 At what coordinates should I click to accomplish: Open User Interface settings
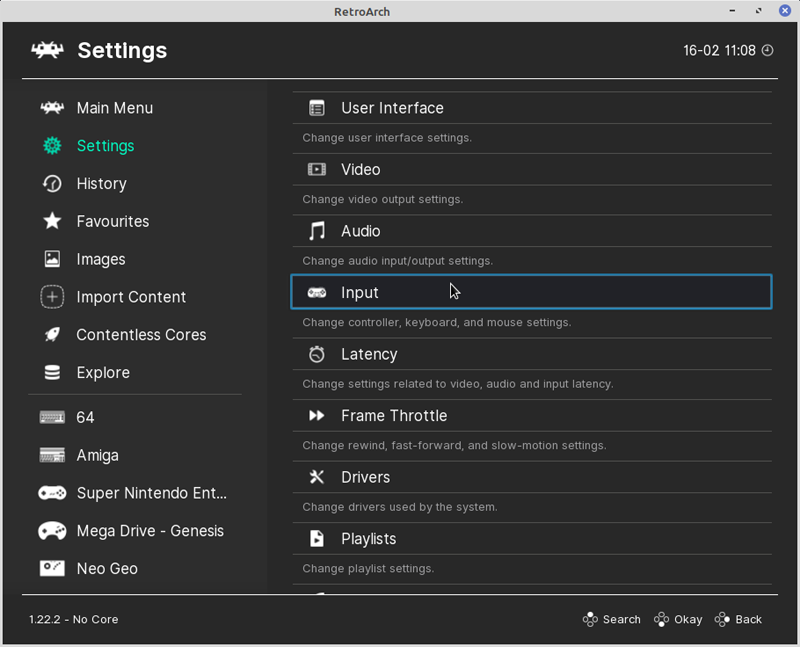(532, 108)
